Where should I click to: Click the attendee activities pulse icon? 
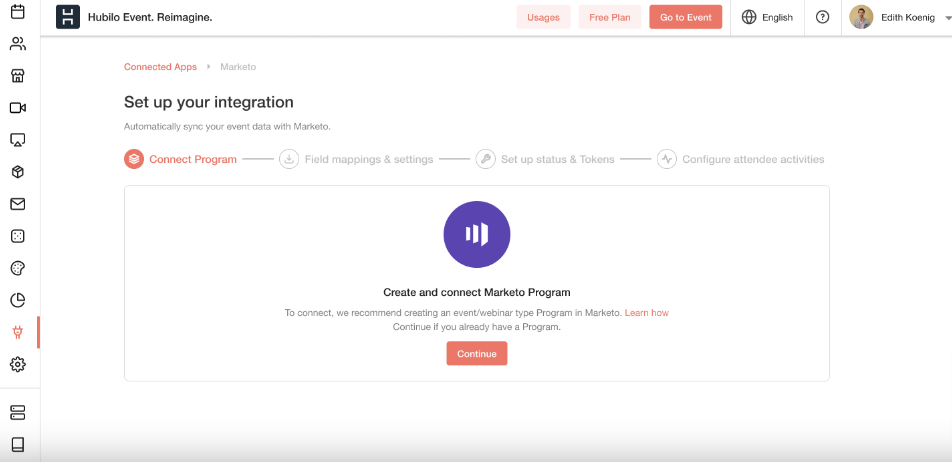pyautogui.click(x=667, y=159)
